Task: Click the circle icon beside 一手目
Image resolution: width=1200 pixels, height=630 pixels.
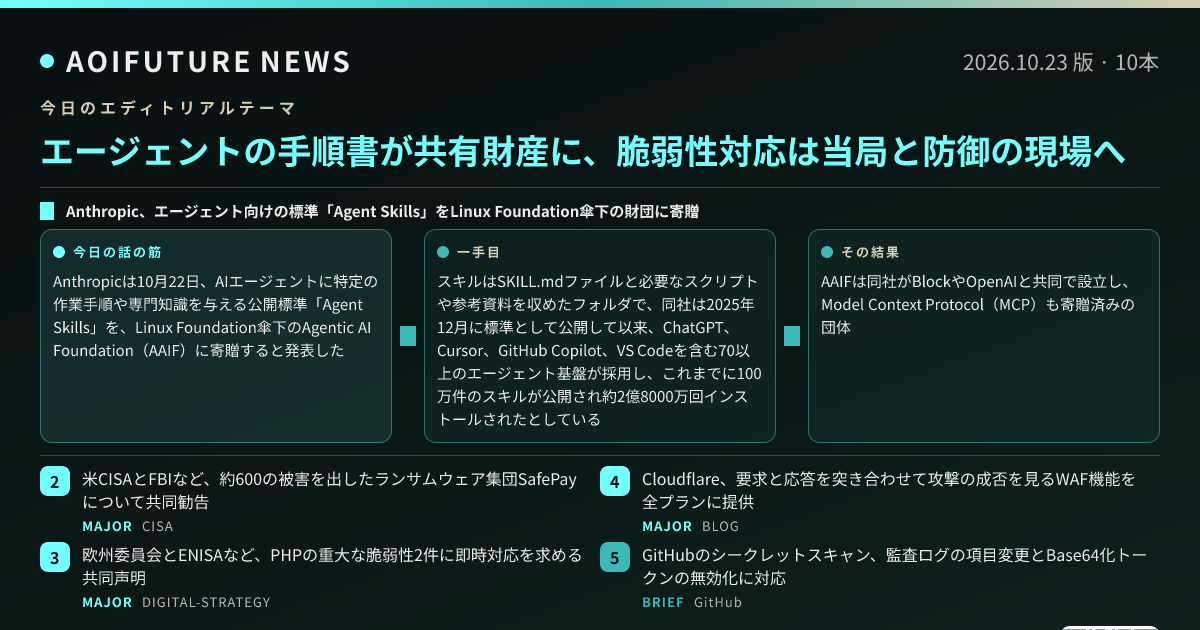Action: point(443,252)
